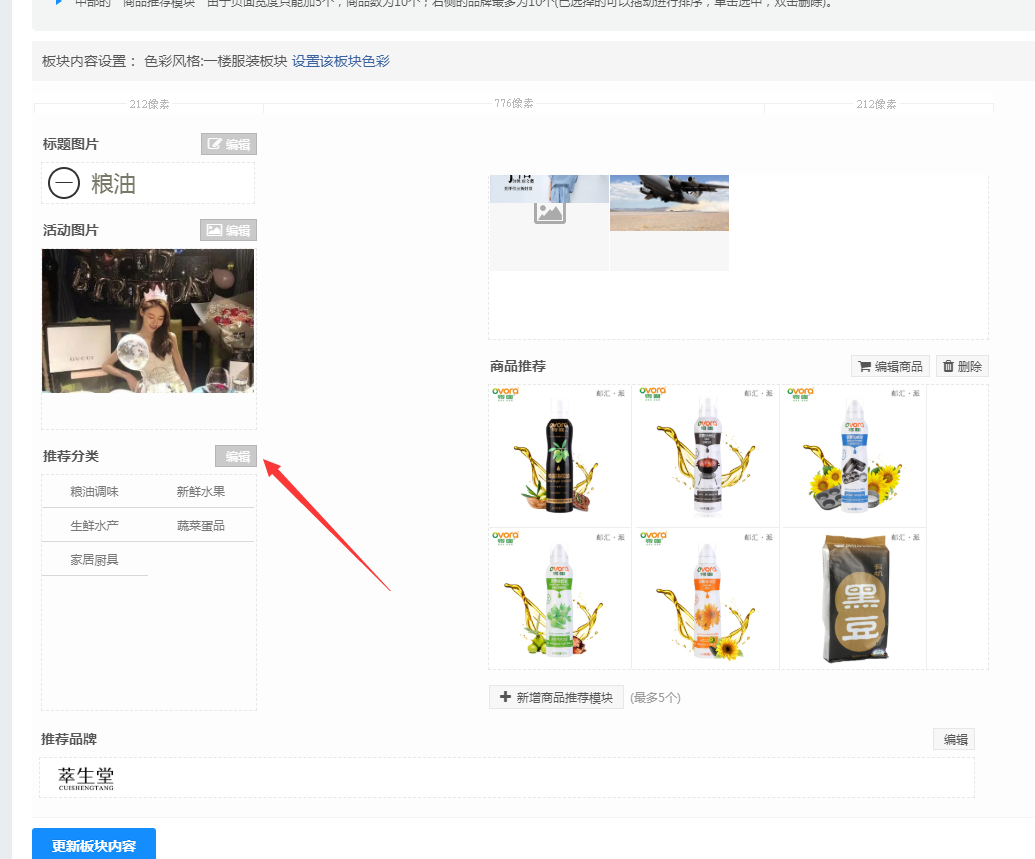Select 粮油调味 category
Viewport: 1035px width, 859px height.
(x=95, y=491)
